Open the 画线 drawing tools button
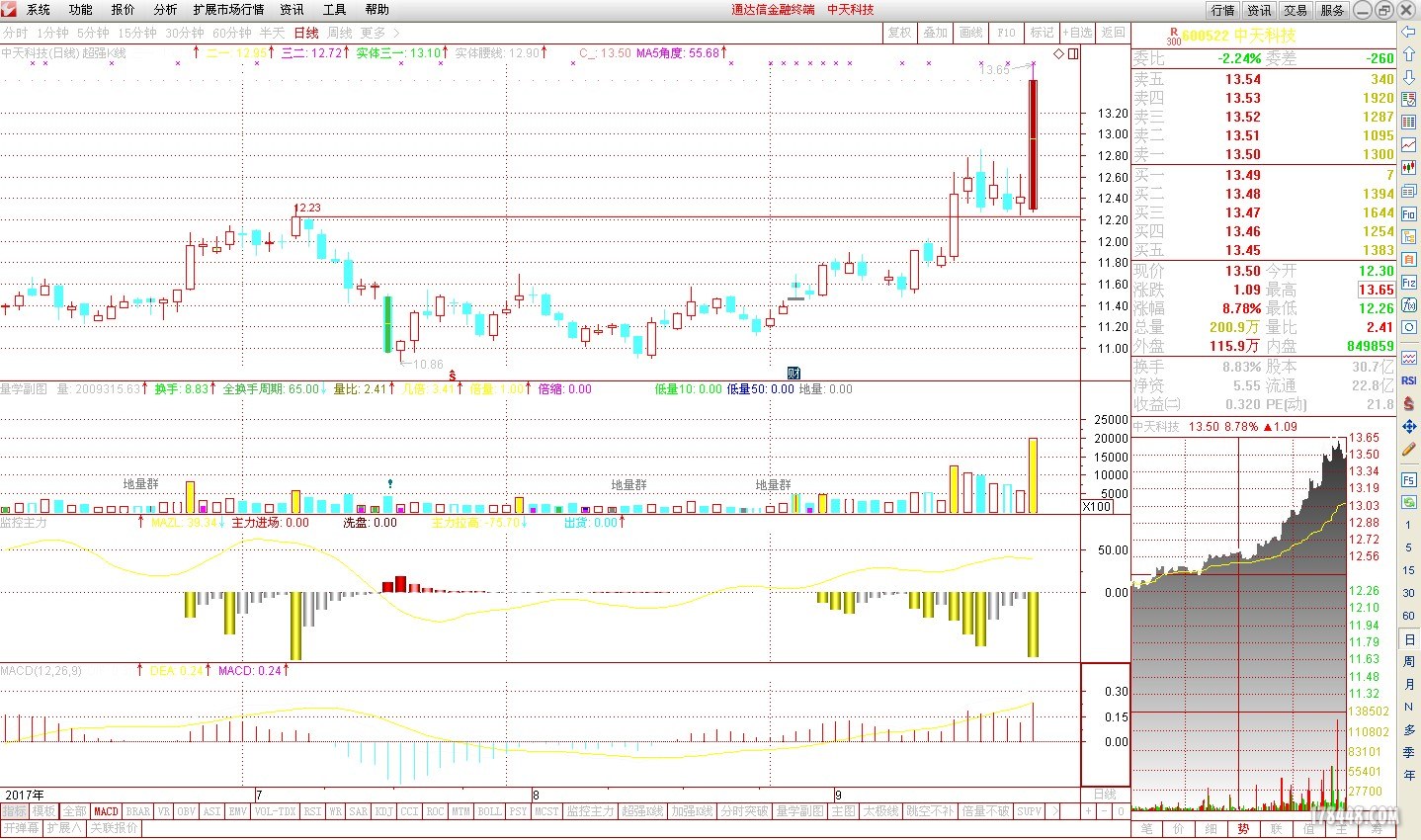The height and width of the screenshot is (840, 1421). coord(970,33)
